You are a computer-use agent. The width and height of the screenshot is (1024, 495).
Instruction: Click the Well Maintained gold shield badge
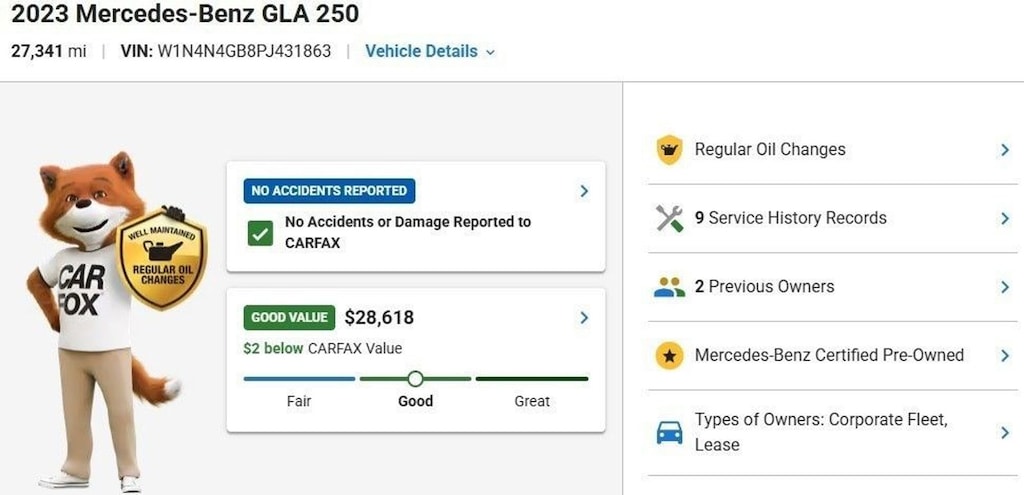pos(161,259)
